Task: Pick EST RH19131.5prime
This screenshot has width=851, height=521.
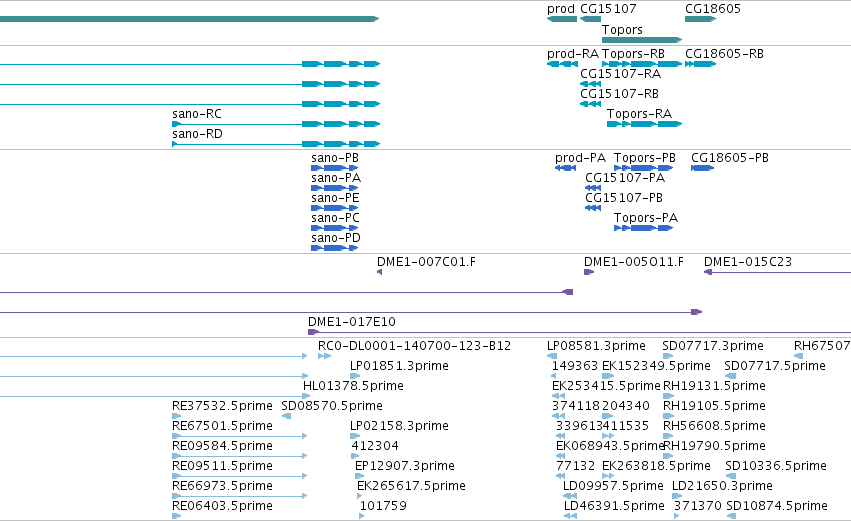Action: coord(669,397)
